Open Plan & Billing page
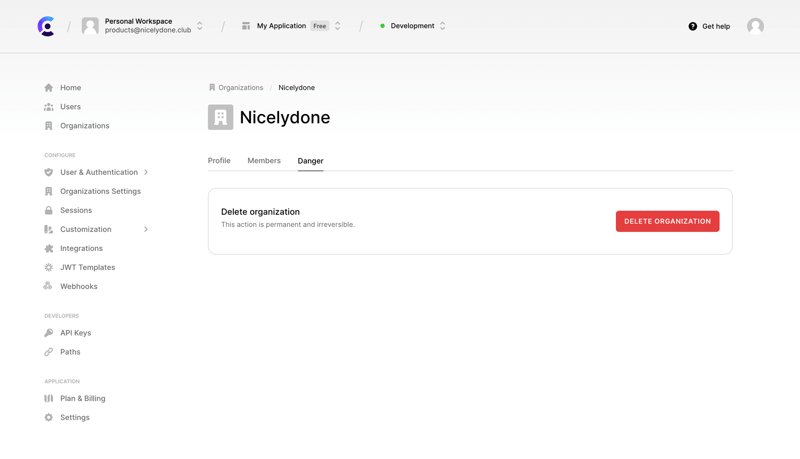Viewport: 800px width, 459px height. point(83,398)
